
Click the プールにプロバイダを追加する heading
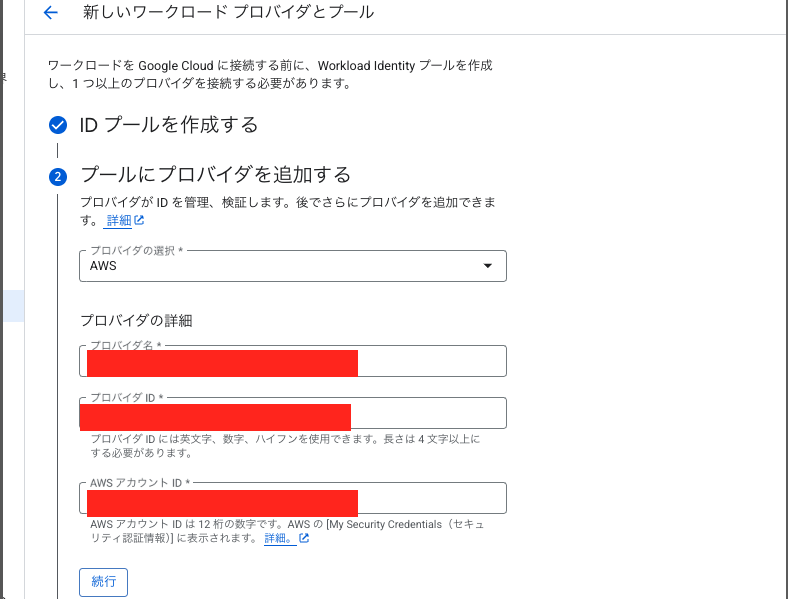click(216, 174)
